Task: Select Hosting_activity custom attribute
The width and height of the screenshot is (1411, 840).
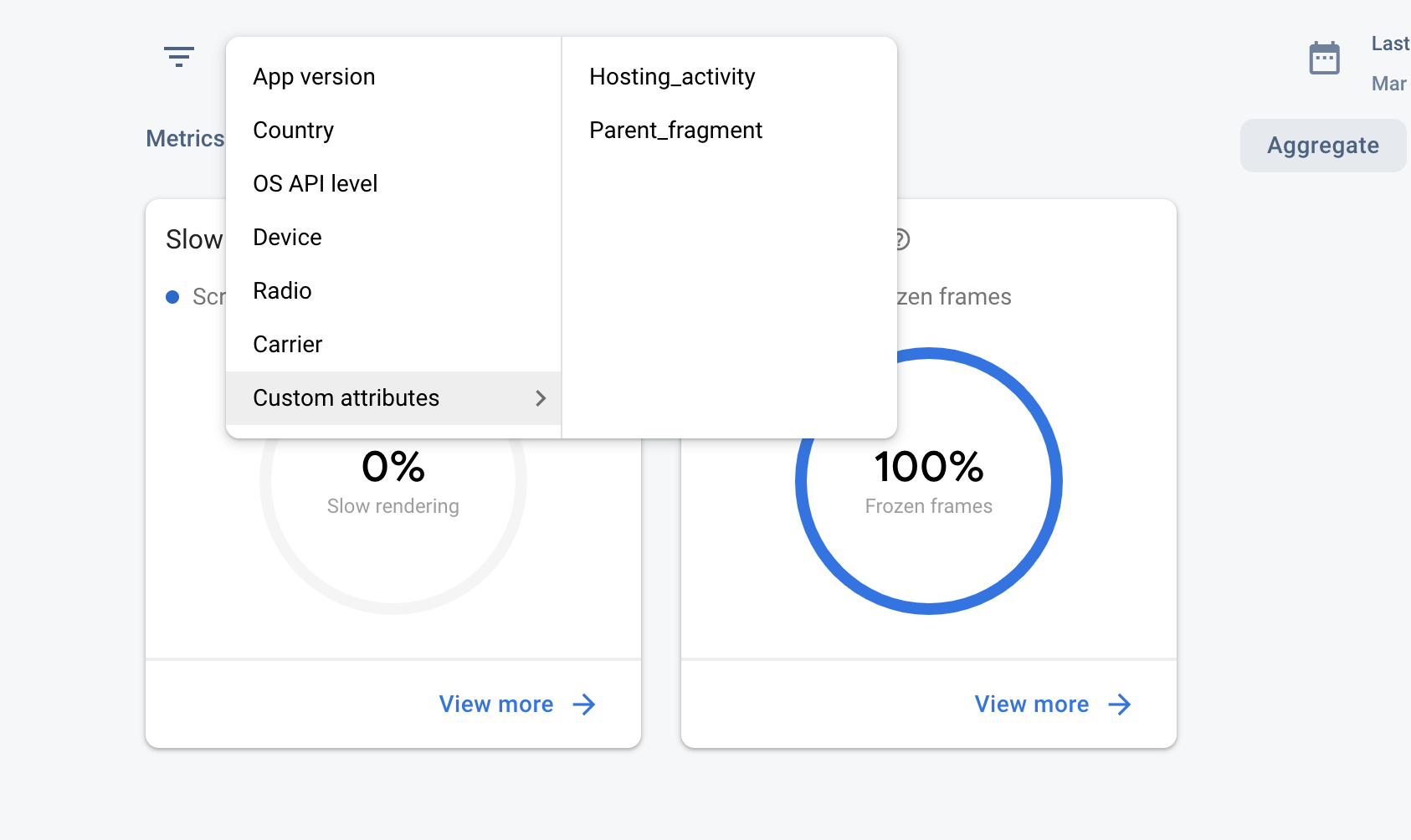Action: pyautogui.click(x=672, y=77)
